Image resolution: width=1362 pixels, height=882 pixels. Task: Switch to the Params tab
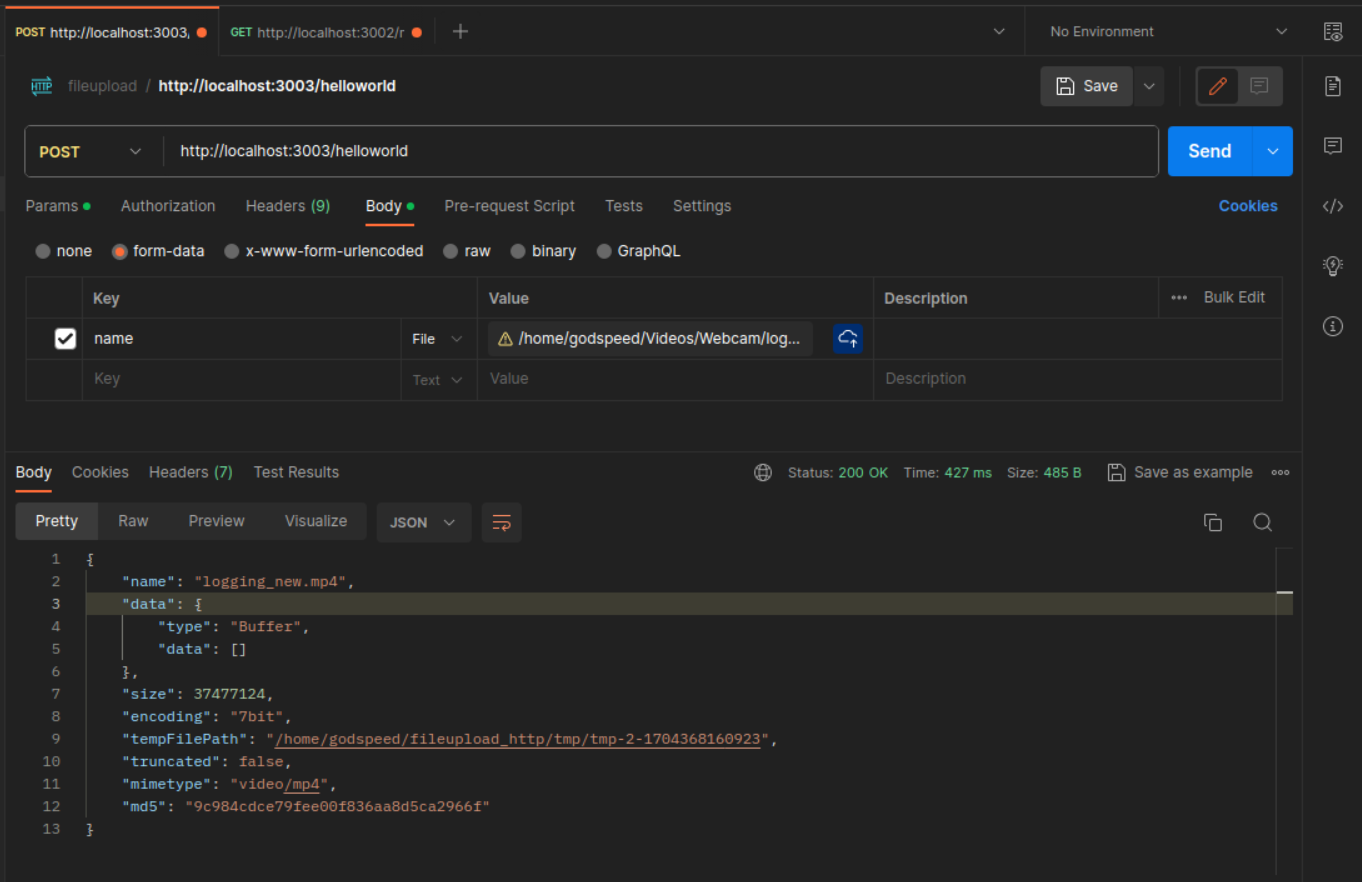[x=58, y=206]
